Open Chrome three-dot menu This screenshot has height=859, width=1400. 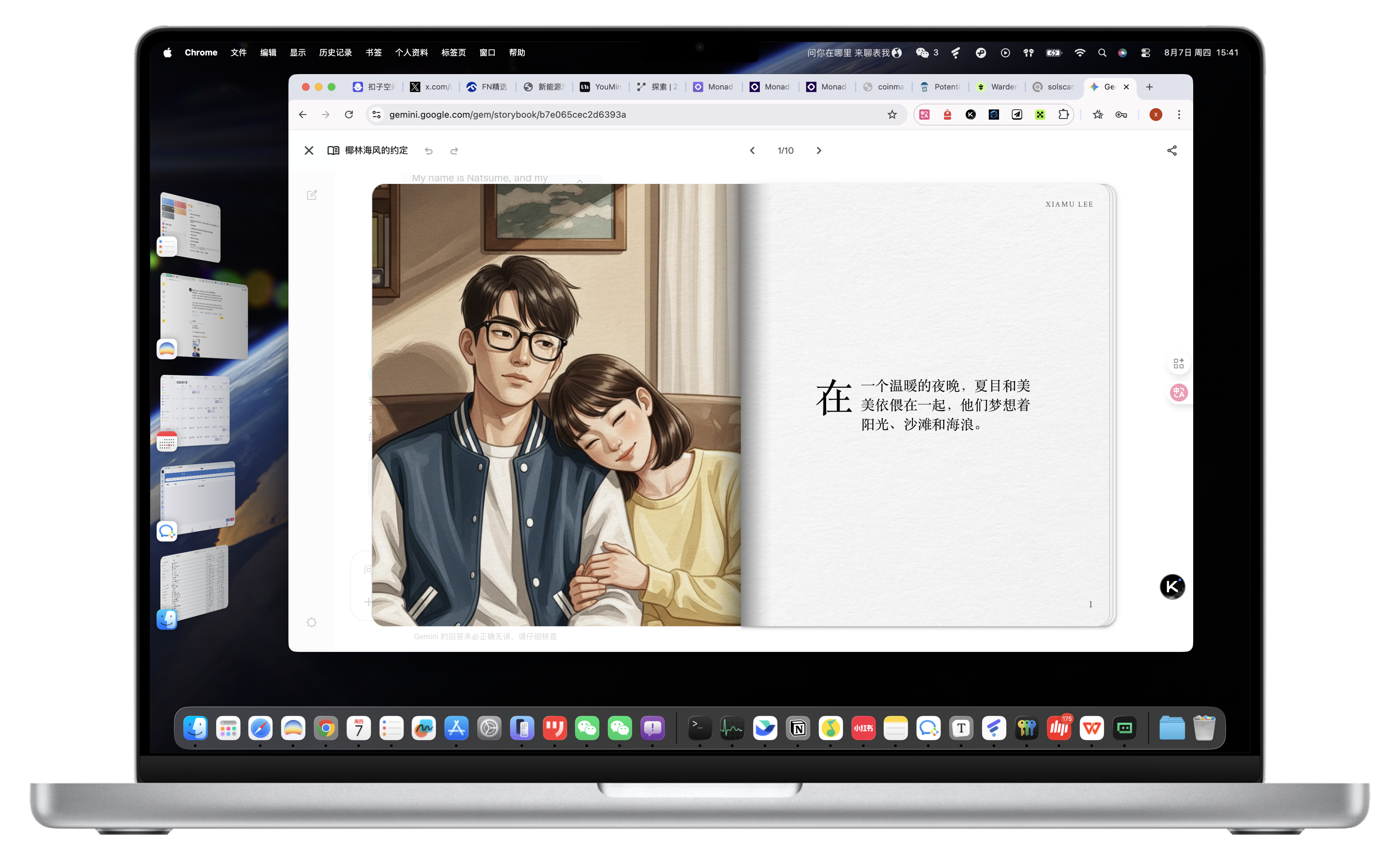[x=1179, y=115]
